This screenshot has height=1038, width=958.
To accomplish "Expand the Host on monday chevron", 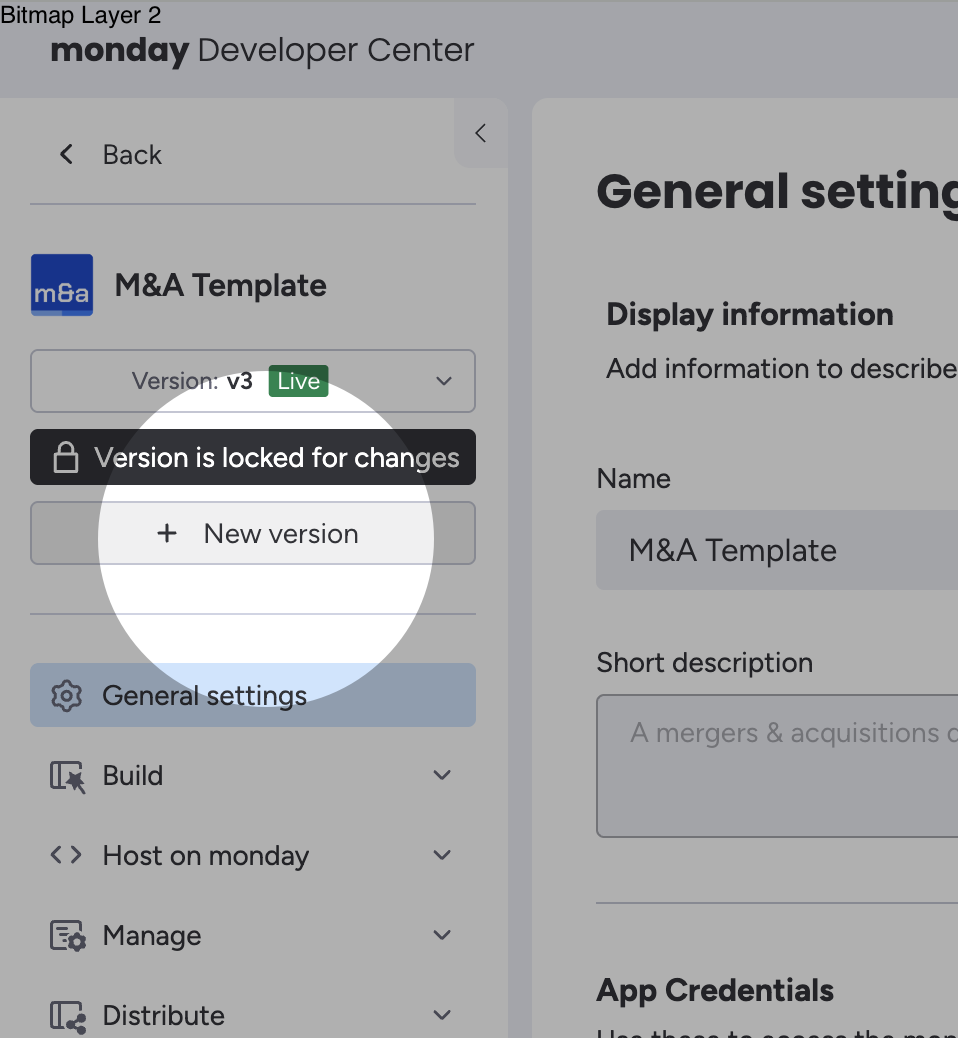I will [x=442, y=855].
